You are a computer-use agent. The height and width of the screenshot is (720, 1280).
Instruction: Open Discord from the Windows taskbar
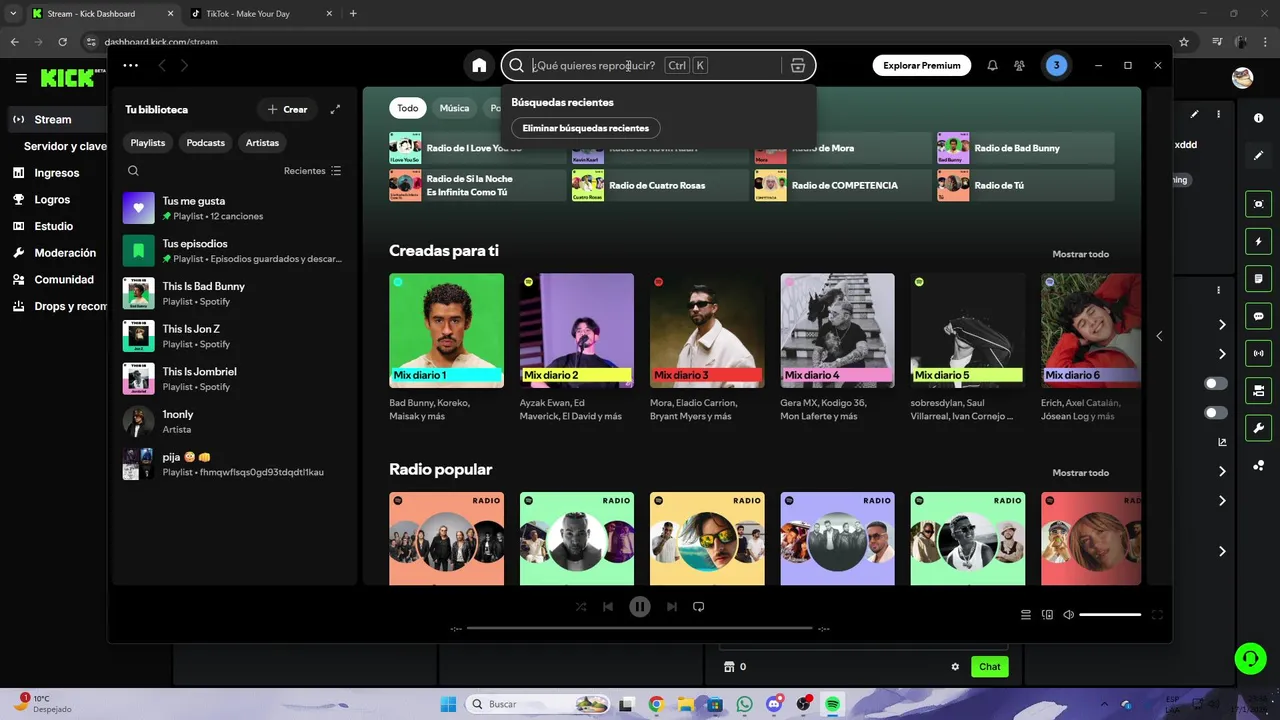click(773, 704)
